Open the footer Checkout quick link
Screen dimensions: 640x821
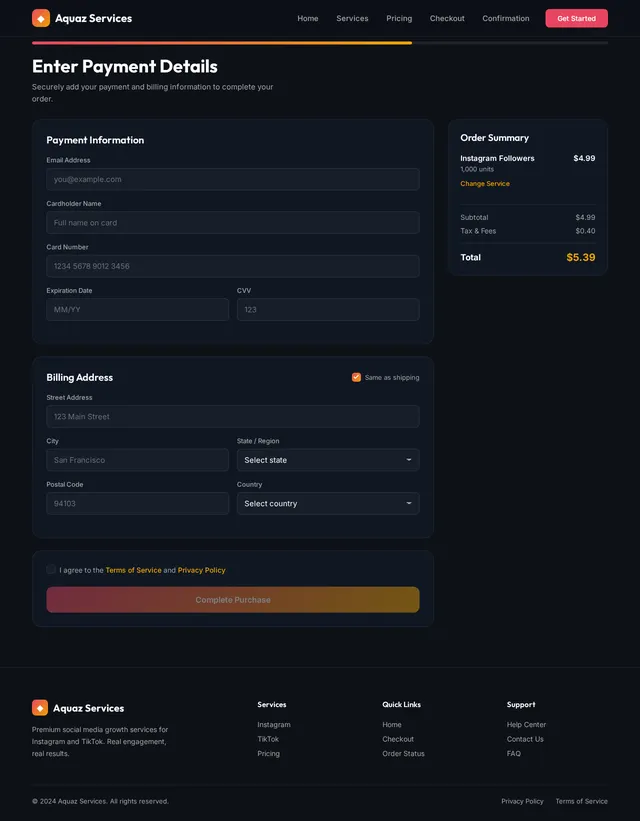point(398,739)
